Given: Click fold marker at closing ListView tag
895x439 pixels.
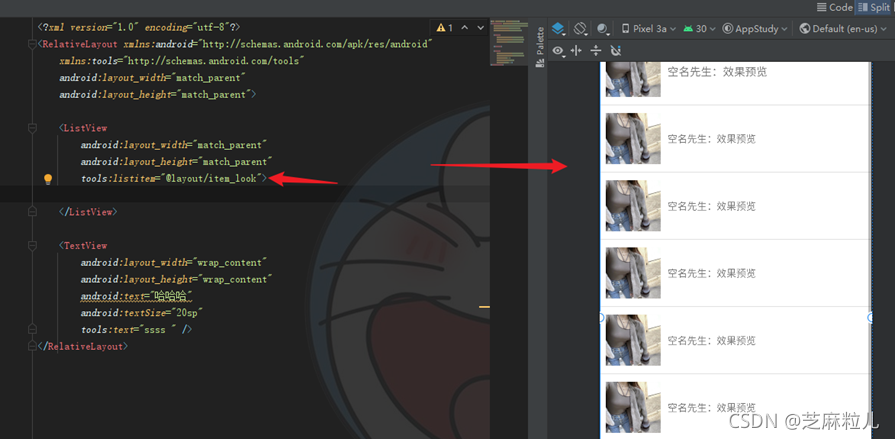Looking at the screenshot, I should coord(33,212).
